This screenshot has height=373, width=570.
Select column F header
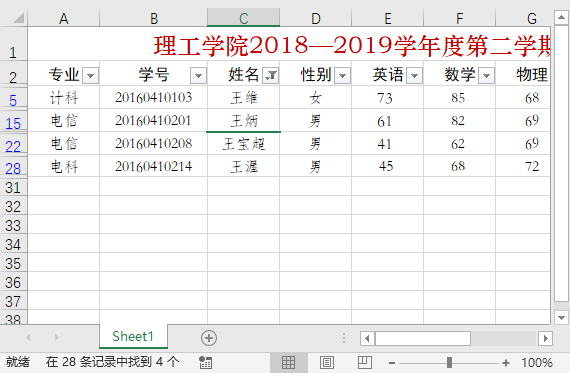459,18
